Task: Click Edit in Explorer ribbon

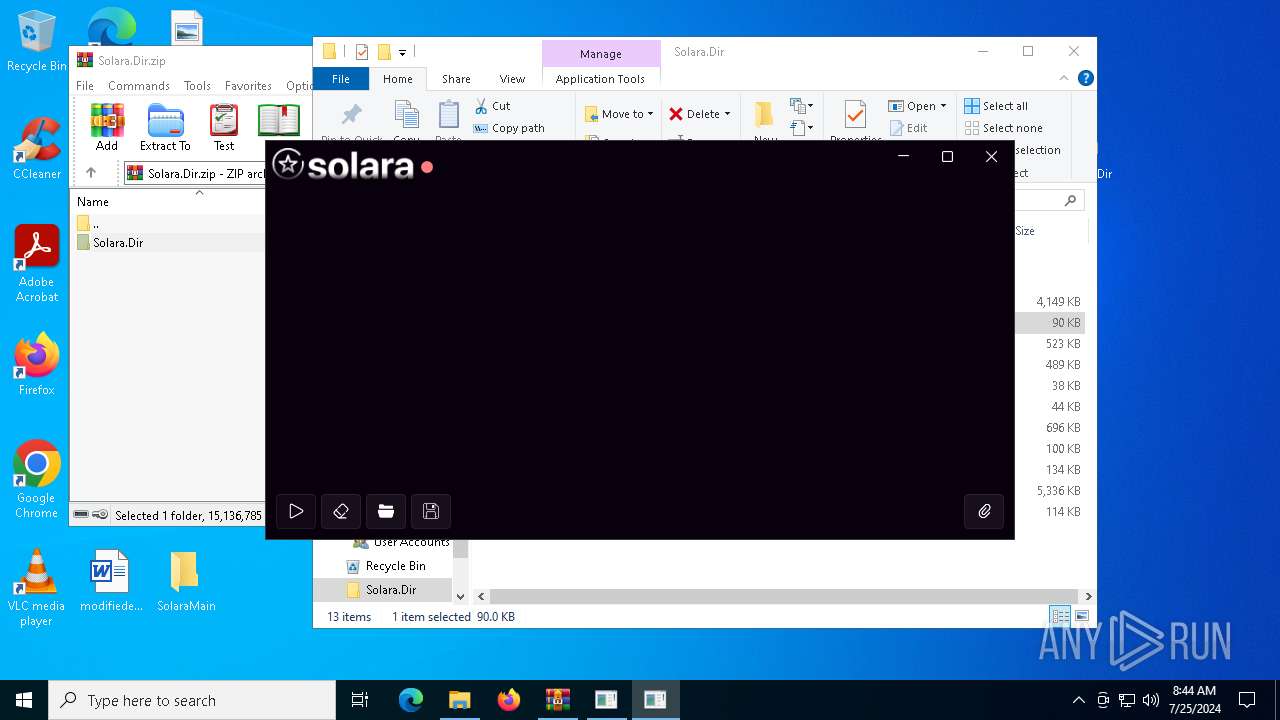Action: [x=908, y=128]
